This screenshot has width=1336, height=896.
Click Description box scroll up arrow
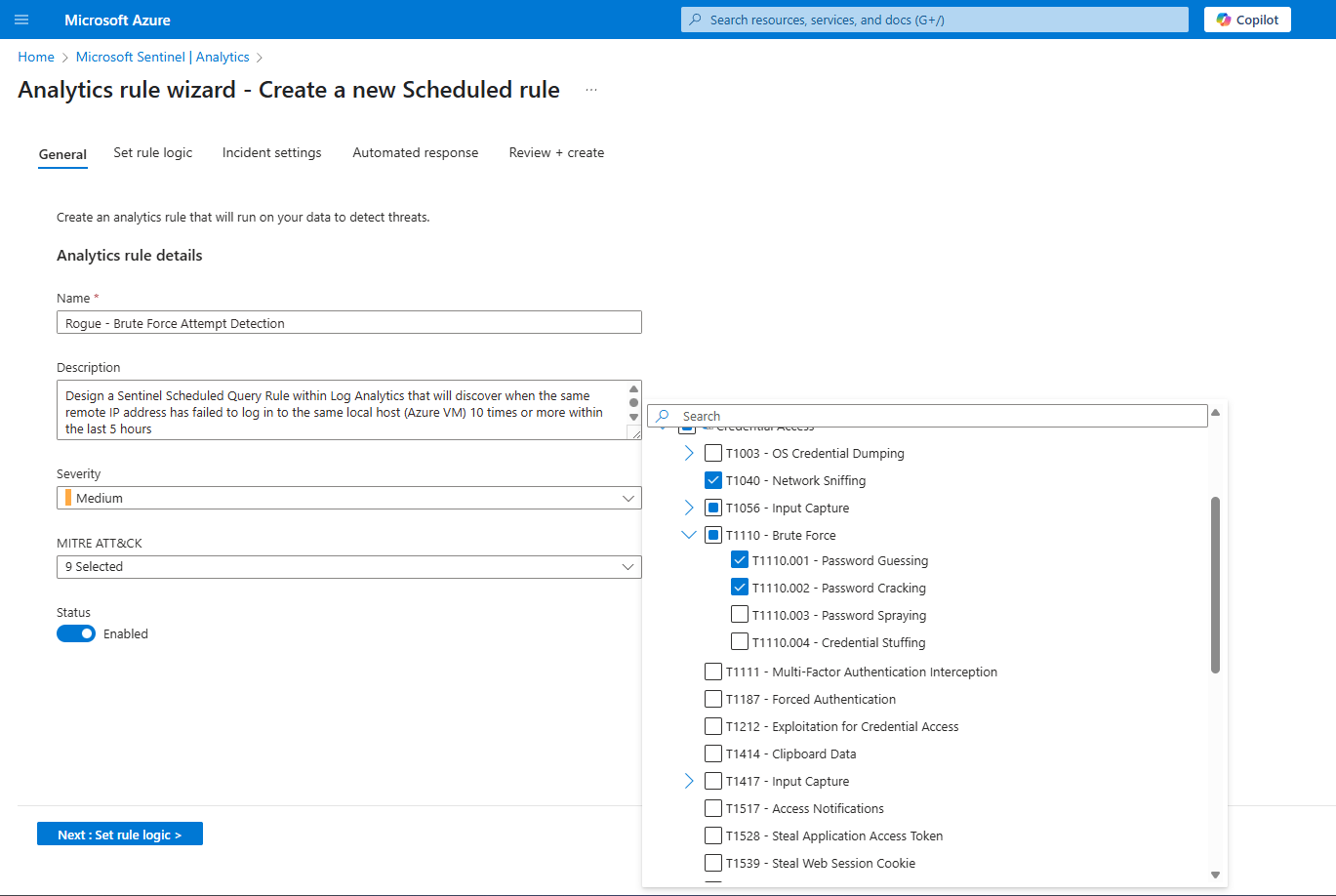click(634, 388)
